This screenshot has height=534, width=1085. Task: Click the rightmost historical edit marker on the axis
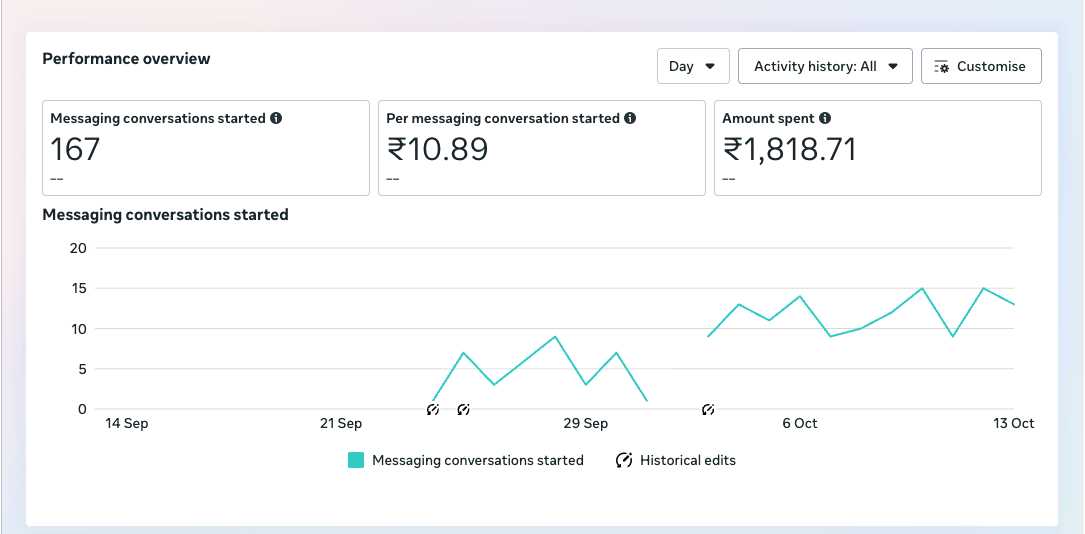point(708,409)
